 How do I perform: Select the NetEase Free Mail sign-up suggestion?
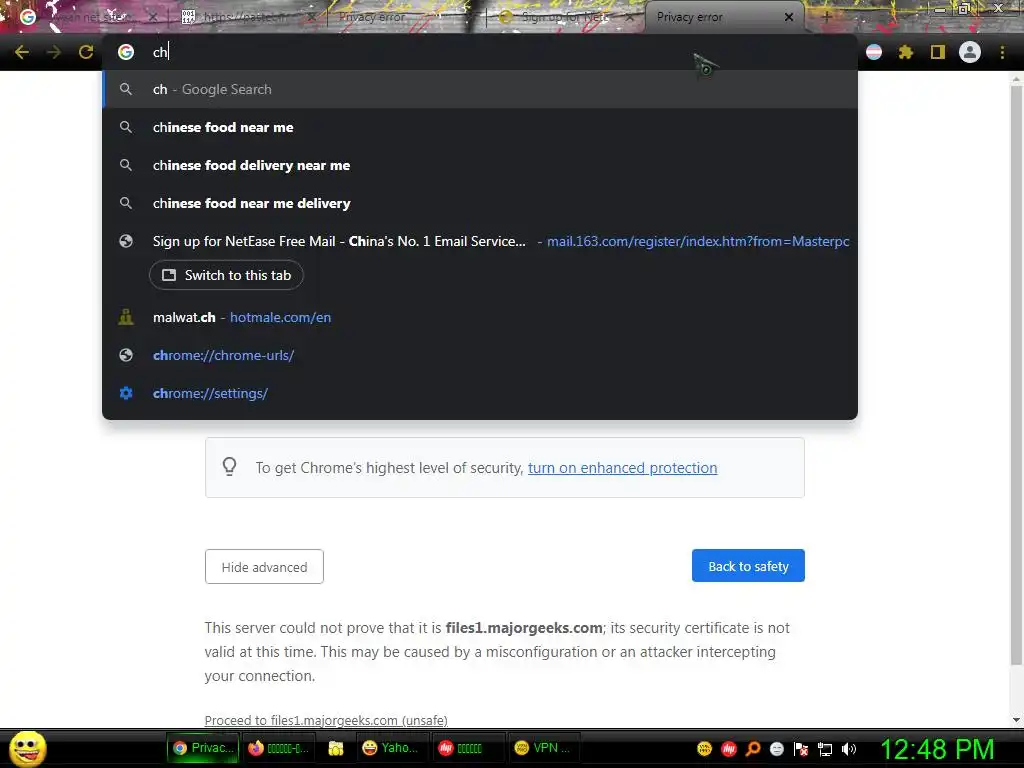(x=480, y=241)
